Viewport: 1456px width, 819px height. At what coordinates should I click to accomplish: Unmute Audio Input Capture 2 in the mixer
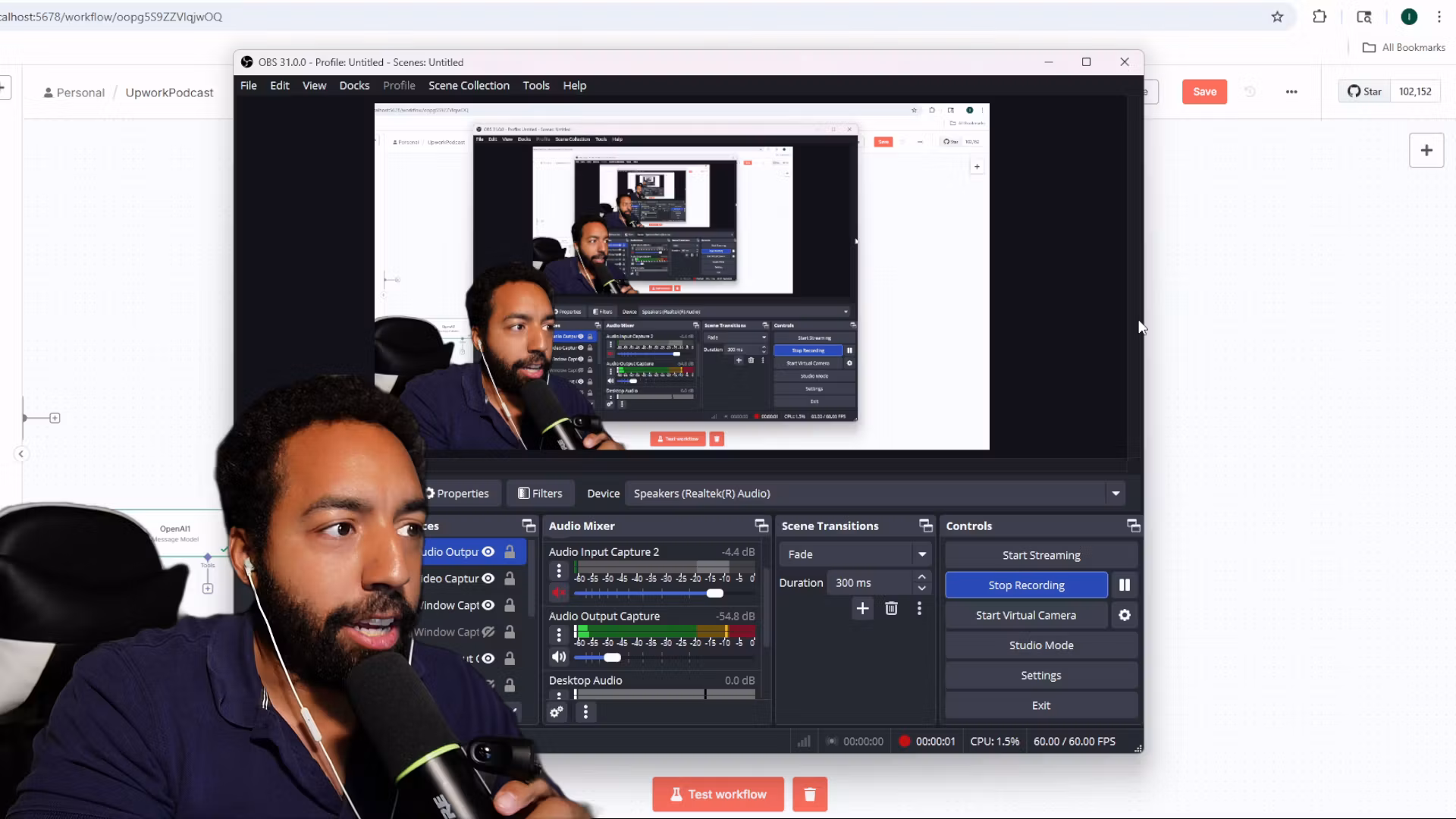click(559, 593)
